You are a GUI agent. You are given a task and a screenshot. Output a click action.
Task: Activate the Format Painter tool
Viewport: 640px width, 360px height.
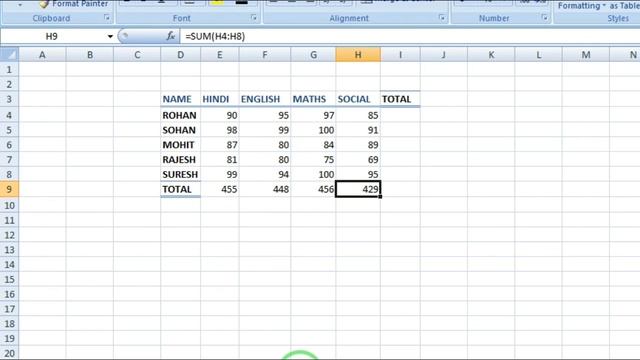click(x=74, y=4)
